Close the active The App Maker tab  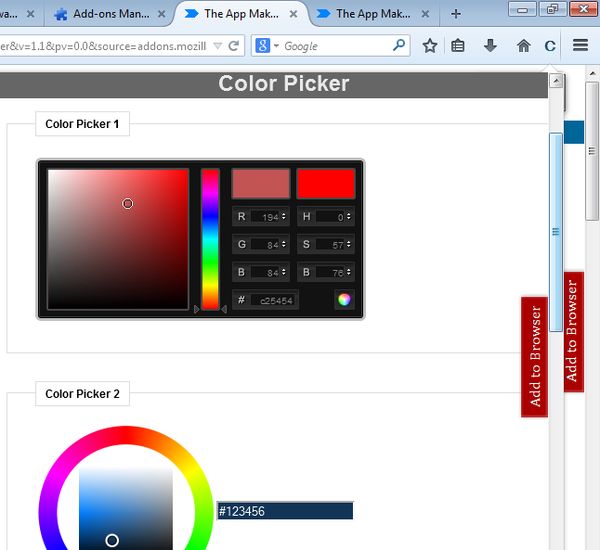point(293,14)
